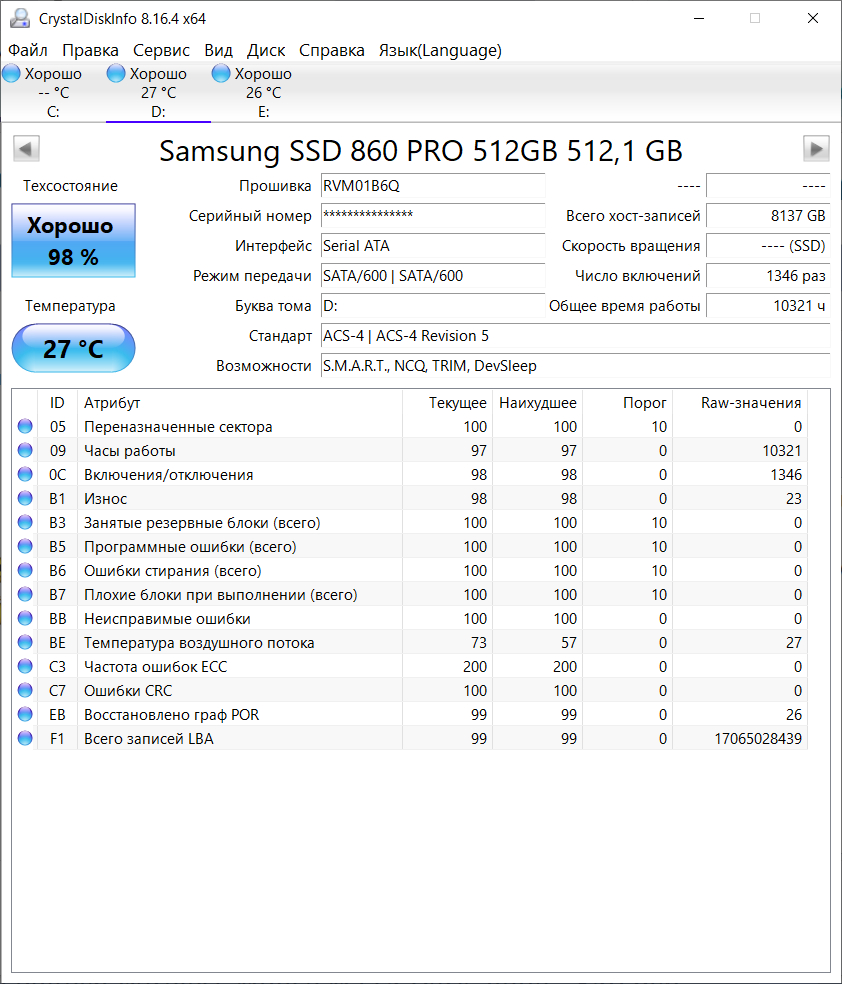The image size is (842, 984).
Task: Click status orb of row 0C
Action: (25, 474)
